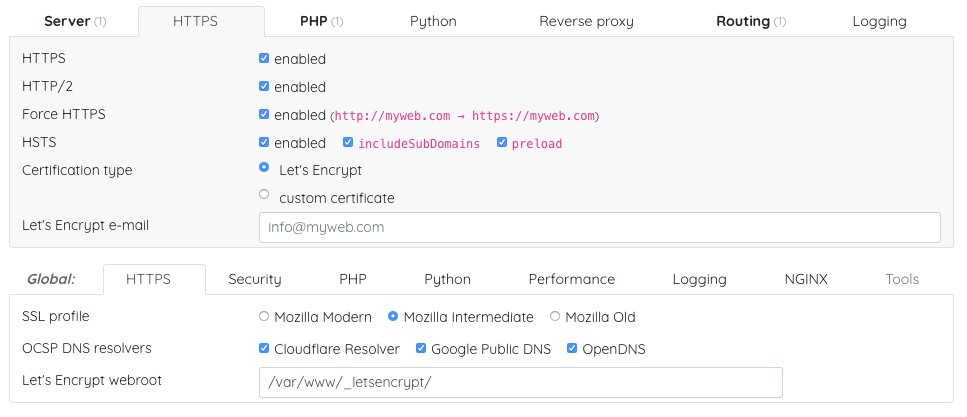Disable the OpenDNS resolver checkbox
The width and height of the screenshot is (967, 417).
click(x=573, y=349)
